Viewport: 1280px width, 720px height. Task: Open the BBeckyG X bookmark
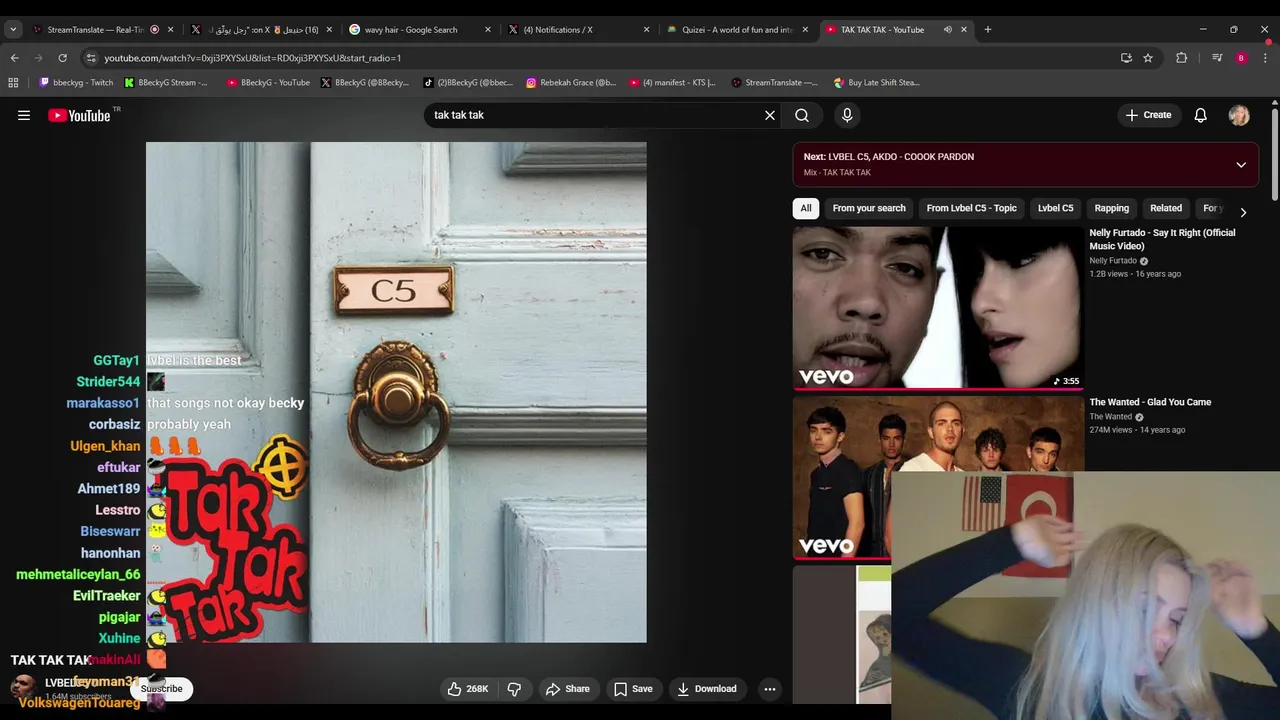[365, 83]
